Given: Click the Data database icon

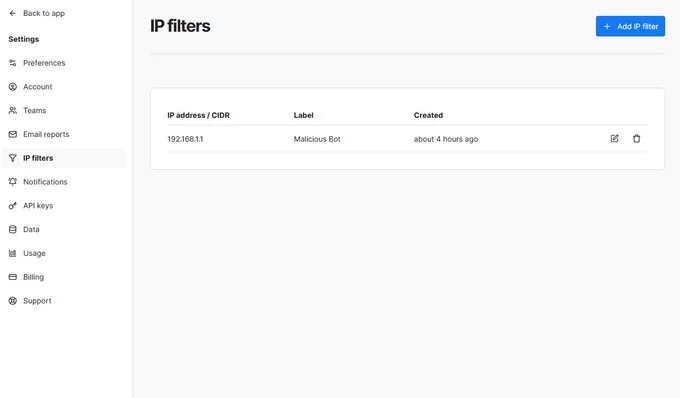Looking at the screenshot, I should coord(13,229).
